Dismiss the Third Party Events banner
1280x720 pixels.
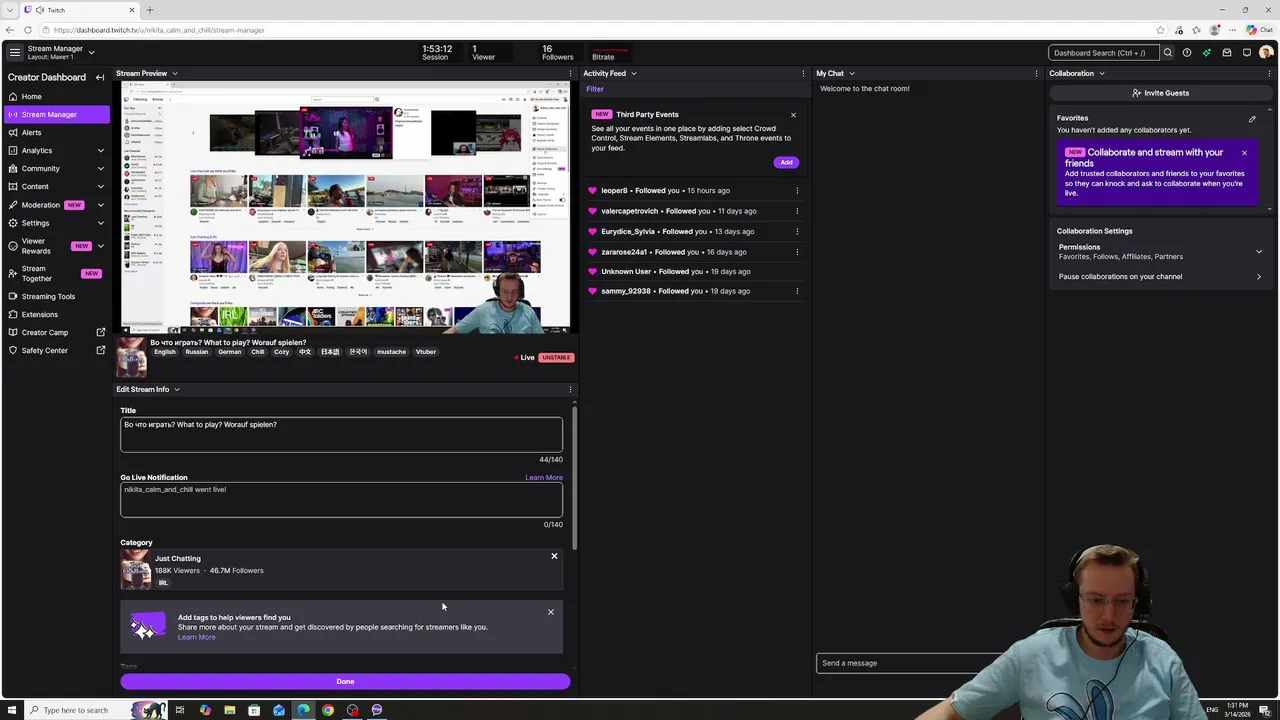tap(793, 114)
